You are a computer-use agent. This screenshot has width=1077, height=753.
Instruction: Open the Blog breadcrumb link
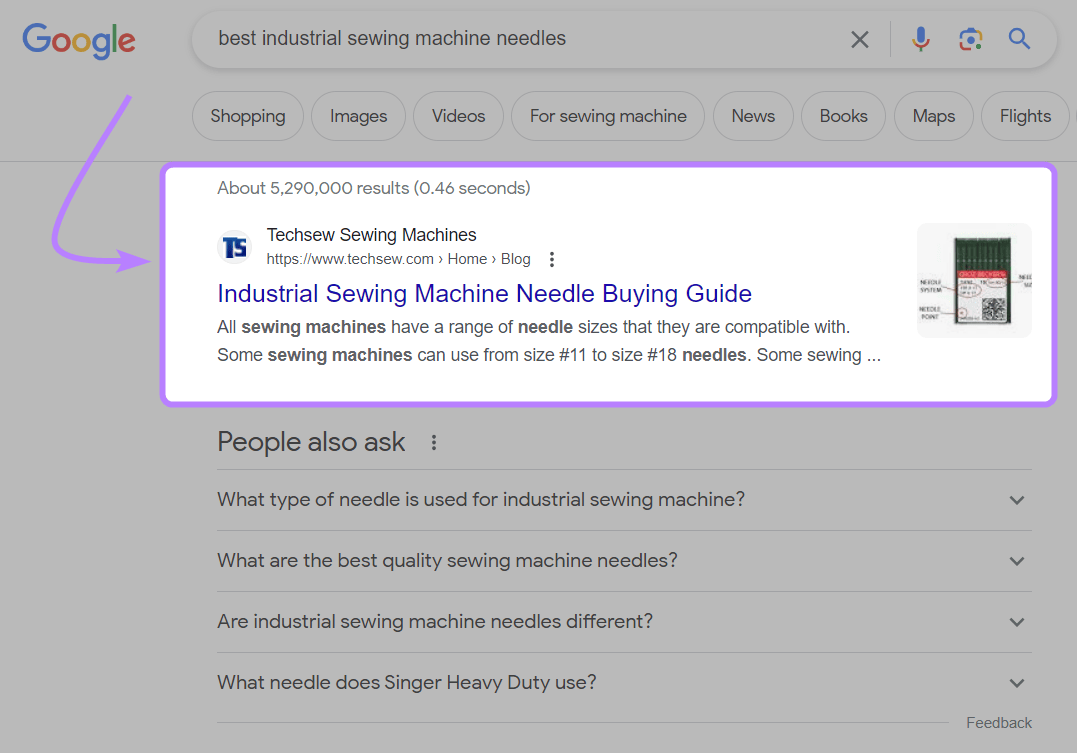(515, 258)
